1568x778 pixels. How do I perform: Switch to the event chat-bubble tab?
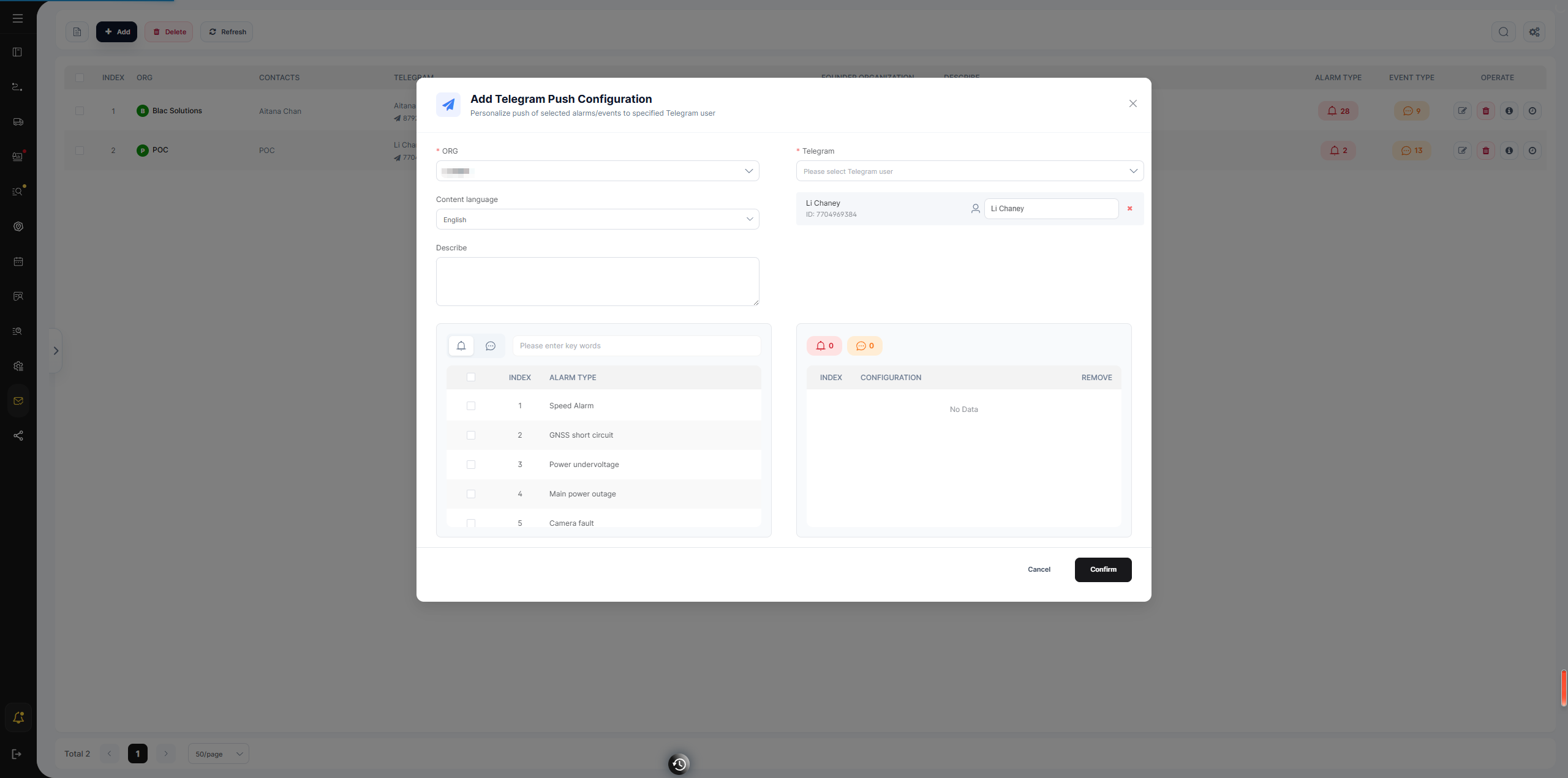(x=491, y=346)
